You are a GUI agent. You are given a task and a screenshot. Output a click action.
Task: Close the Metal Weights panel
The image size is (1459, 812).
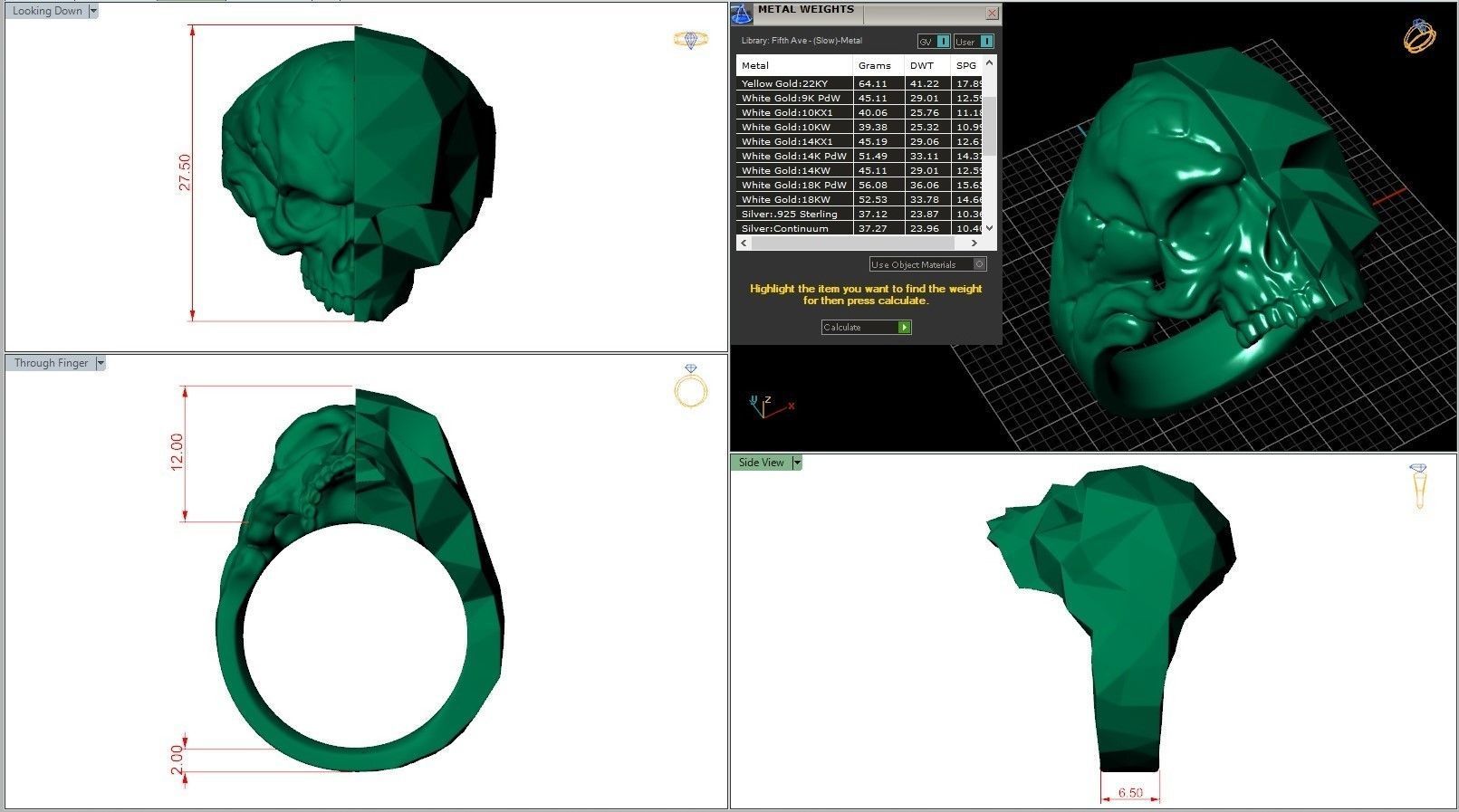pos(992,13)
